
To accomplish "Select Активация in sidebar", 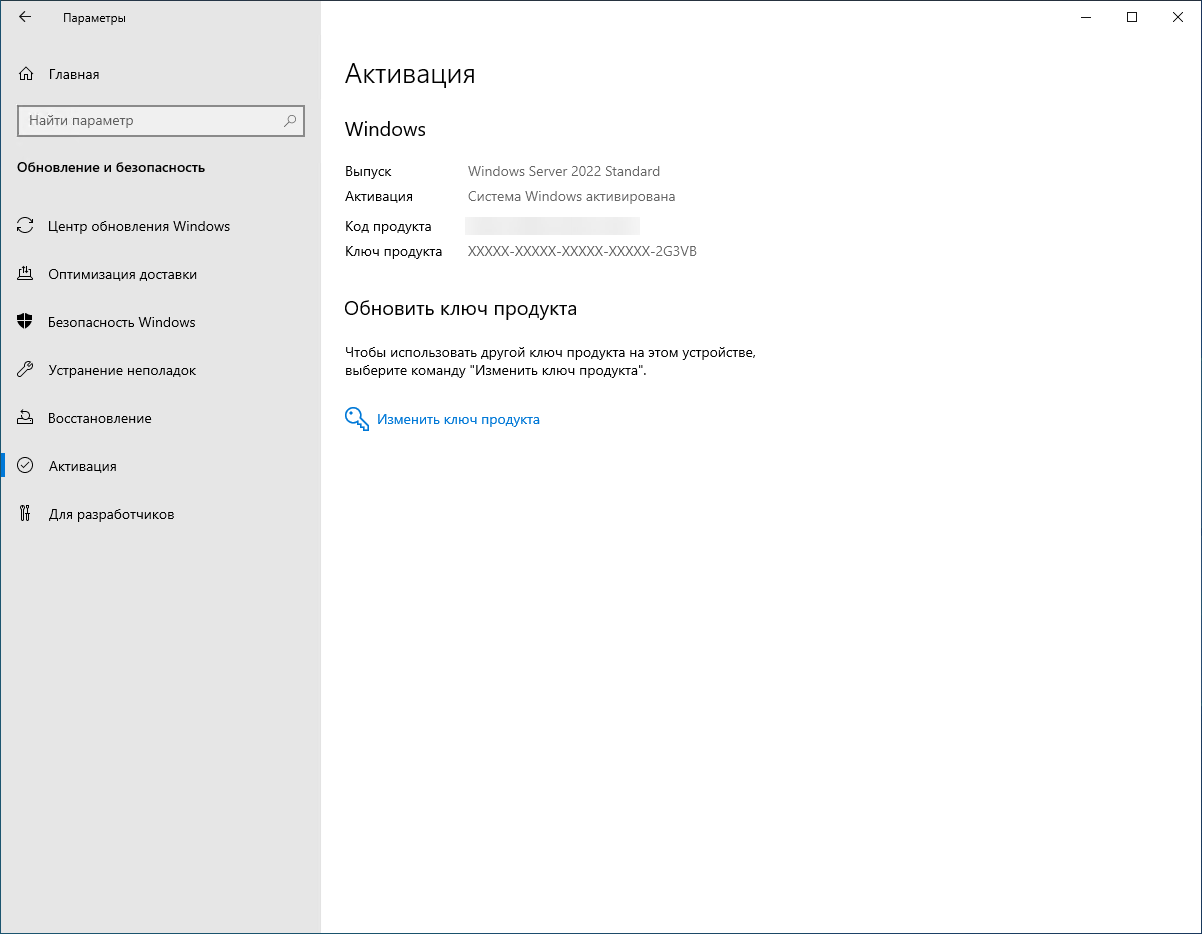I will pos(160,466).
